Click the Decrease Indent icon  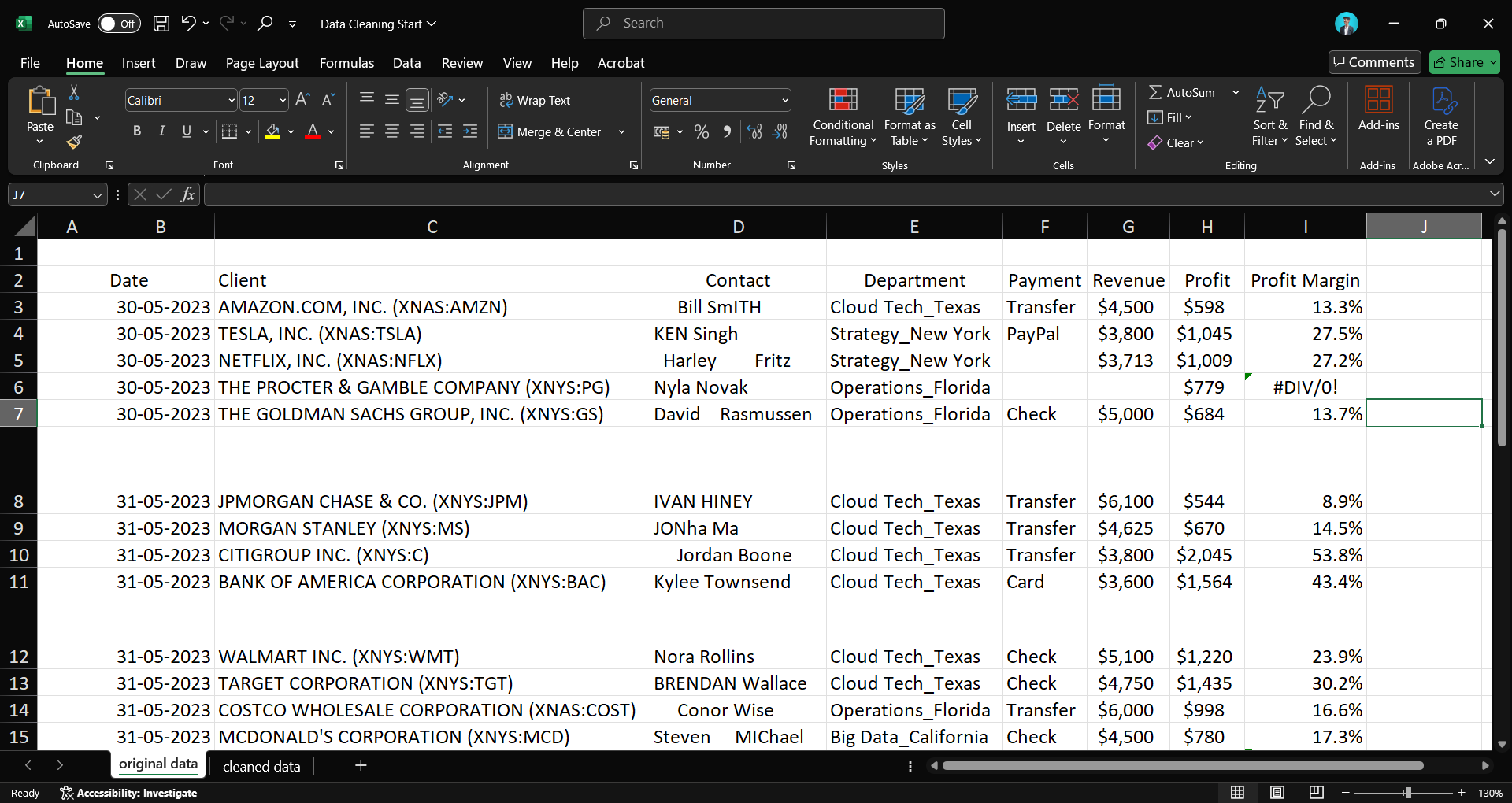pos(445,131)
